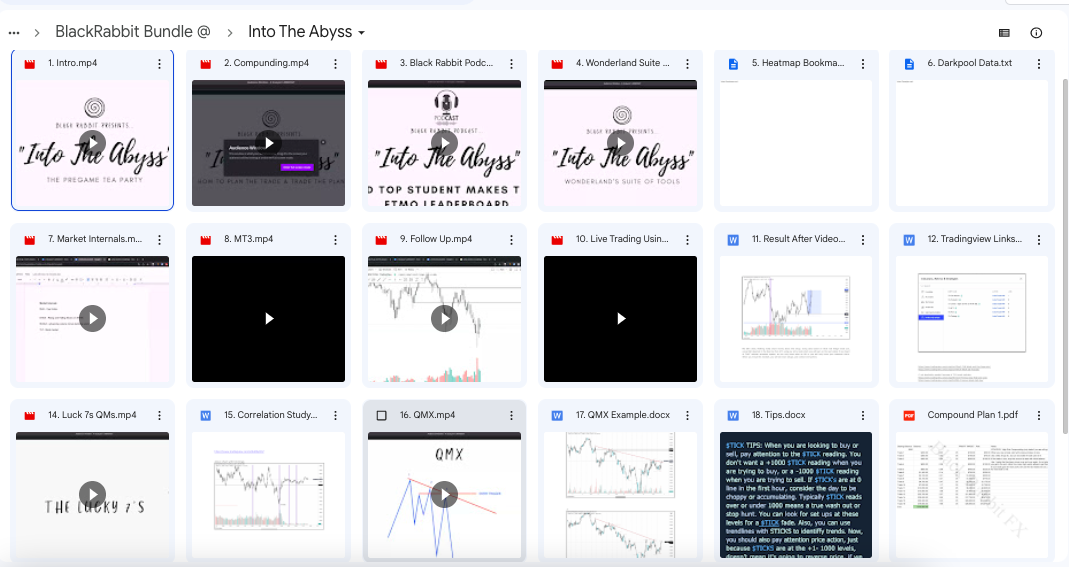Show hidden folders via breadcrumb ellipsis
Viewport: 1069px width, 567px height.
[x=14, y=33]
